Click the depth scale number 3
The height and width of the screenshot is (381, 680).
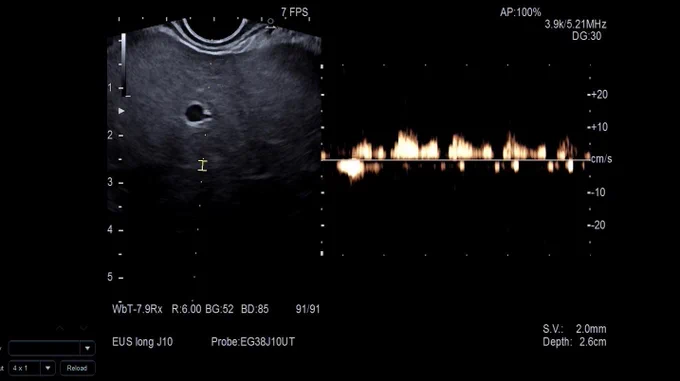110,182
